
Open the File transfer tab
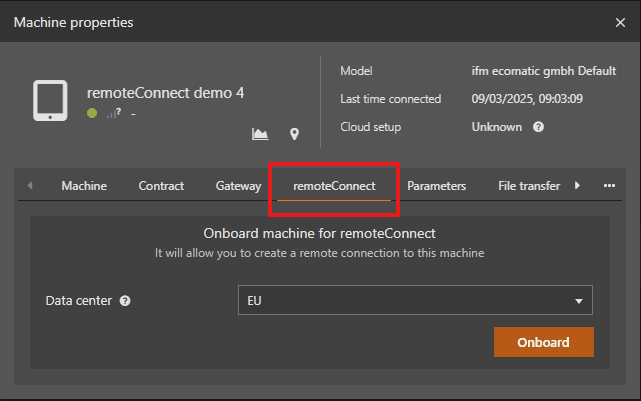[529, 186]
